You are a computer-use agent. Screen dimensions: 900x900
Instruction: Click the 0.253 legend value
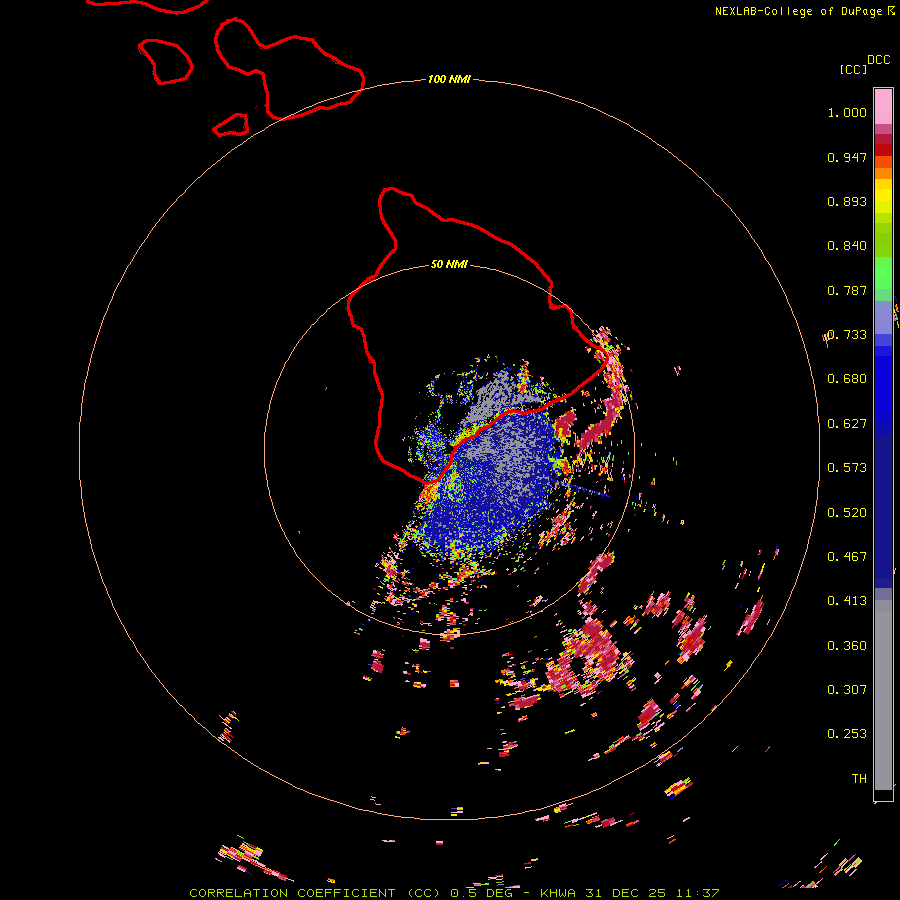(x=847, y=734)
